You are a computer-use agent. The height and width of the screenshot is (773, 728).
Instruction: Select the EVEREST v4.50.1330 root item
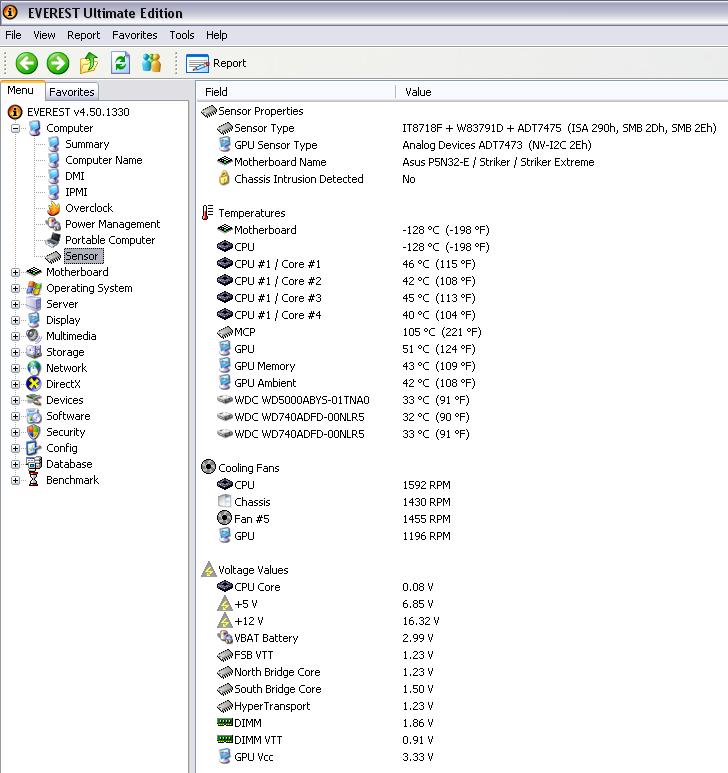click(78, 112)
